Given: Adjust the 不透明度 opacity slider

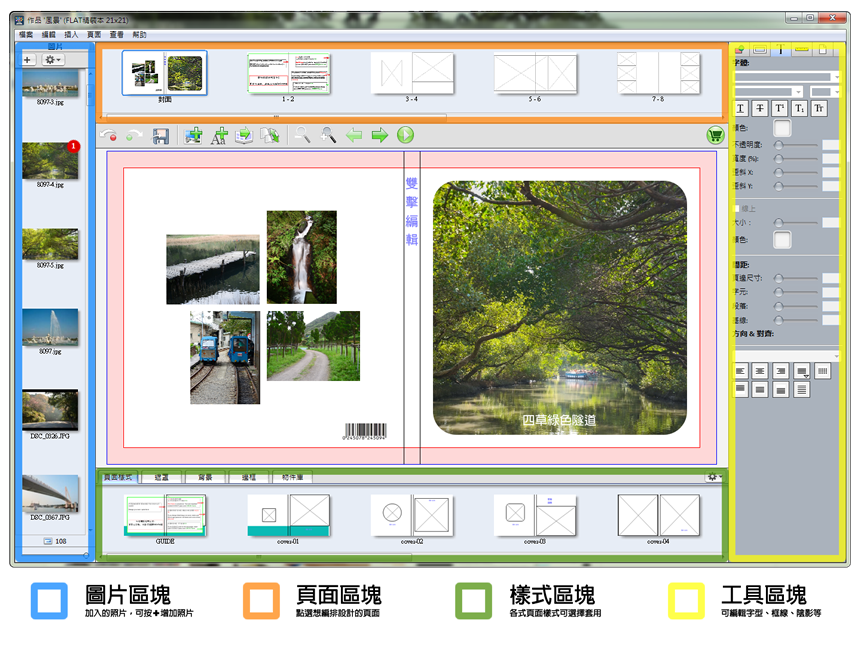Looking at the screenshot, I should 796,145.
